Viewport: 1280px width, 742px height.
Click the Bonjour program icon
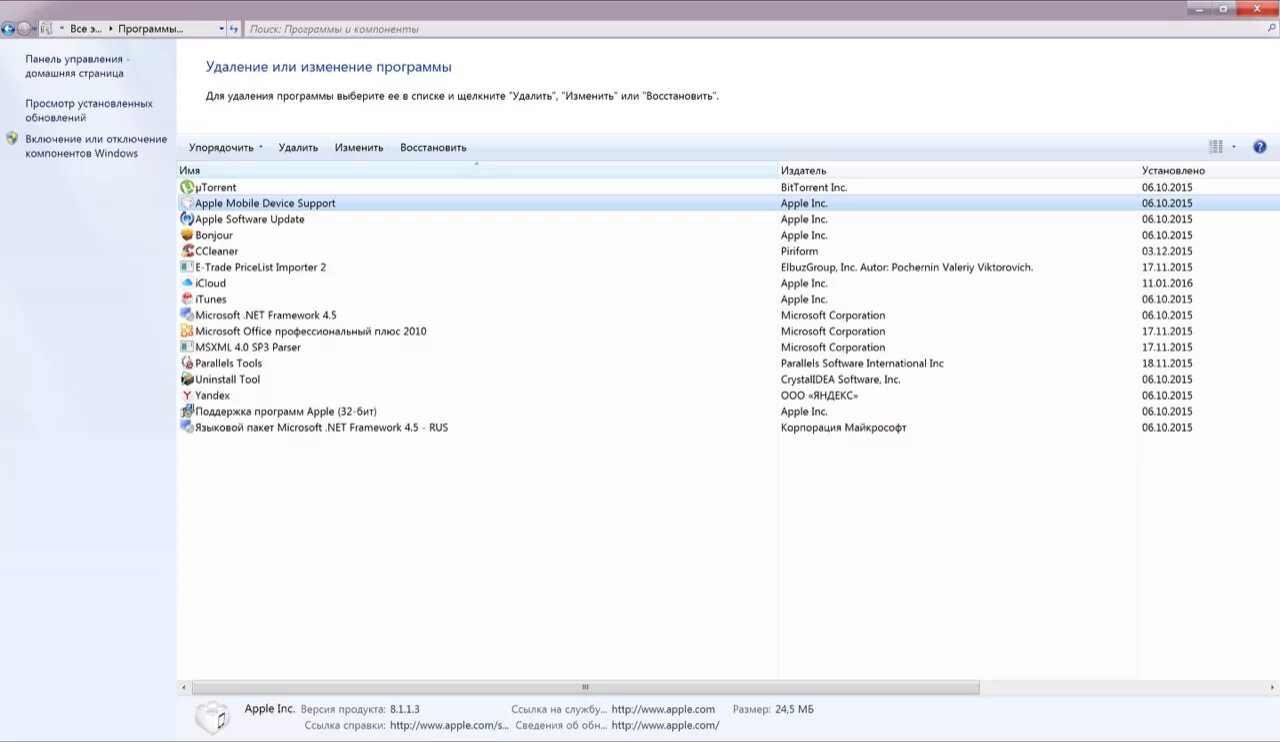tap(187, 235)
